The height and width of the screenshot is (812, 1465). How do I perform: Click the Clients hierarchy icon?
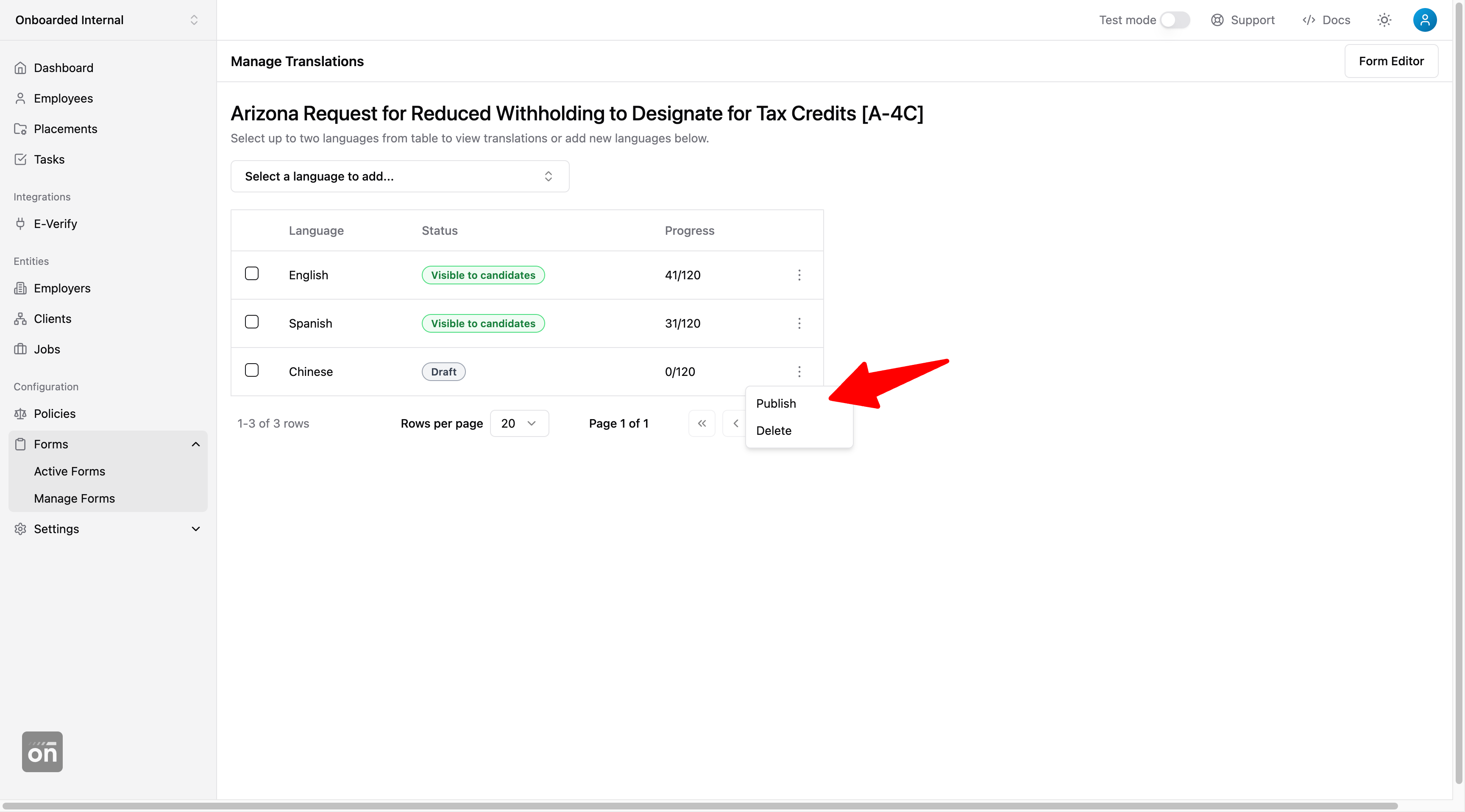[20, 318]
